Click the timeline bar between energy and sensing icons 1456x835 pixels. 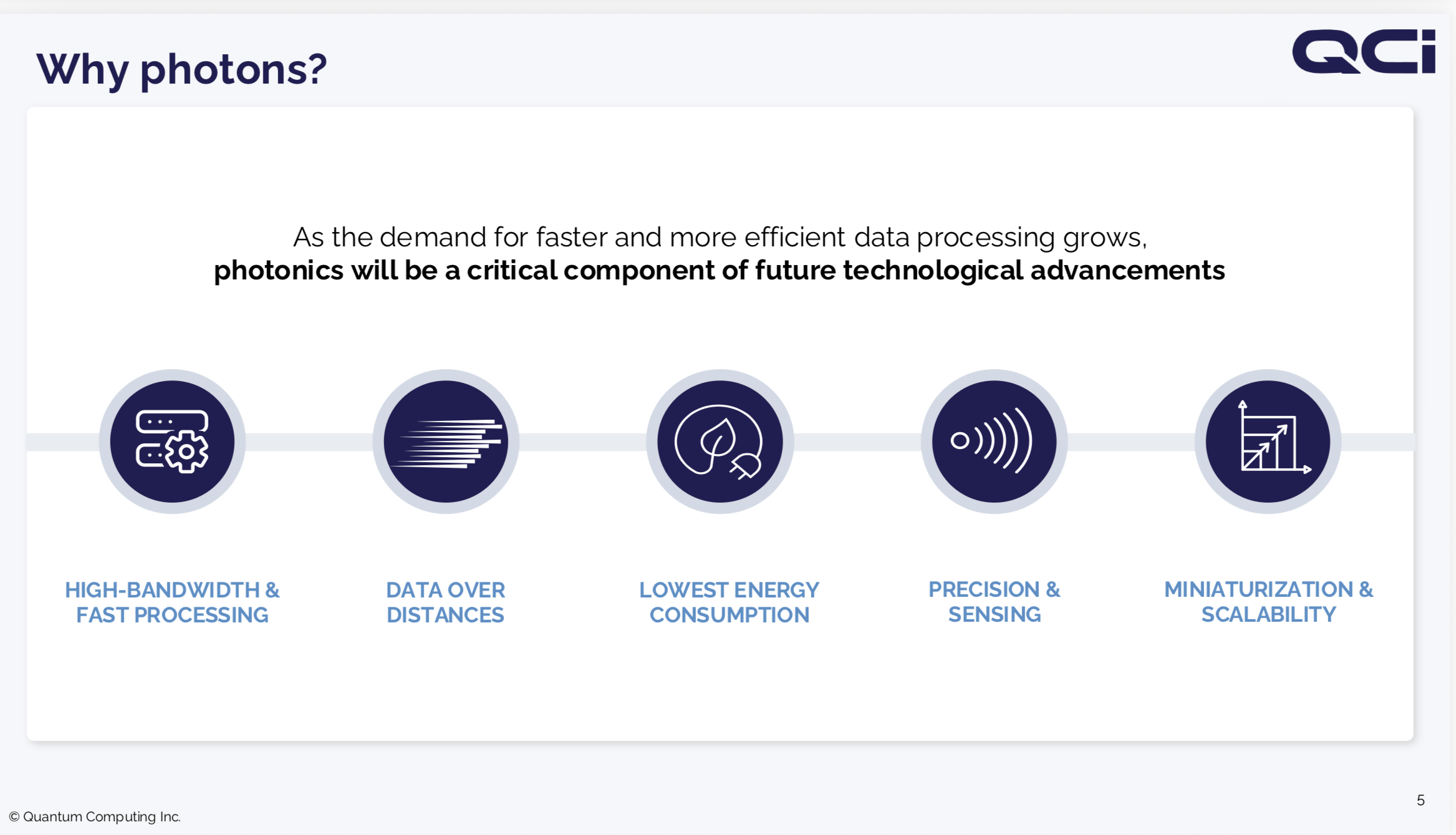(857, 442)
